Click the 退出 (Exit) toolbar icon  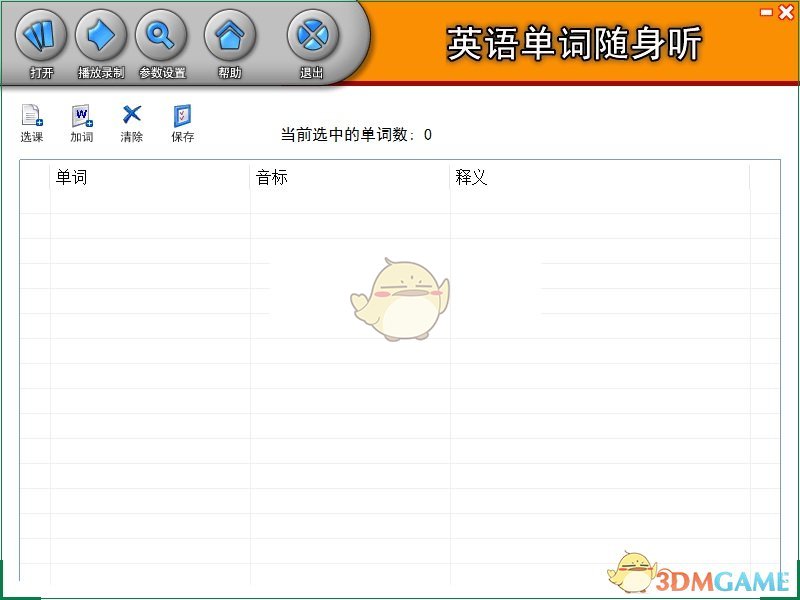click(x=311, y=38)
